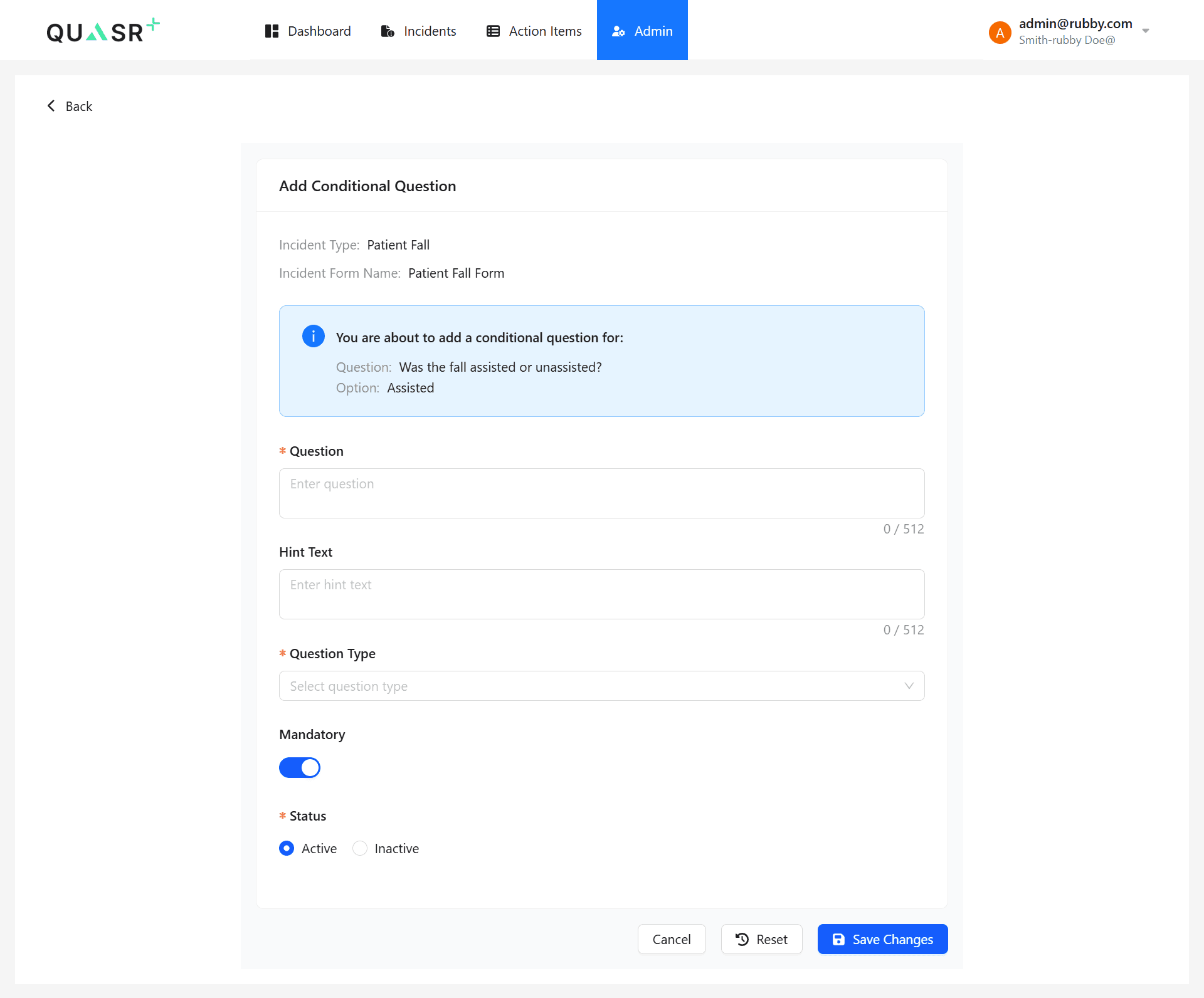Click the Admin user-gear icon
This screenshot has height=998, width=1204.
618,31
